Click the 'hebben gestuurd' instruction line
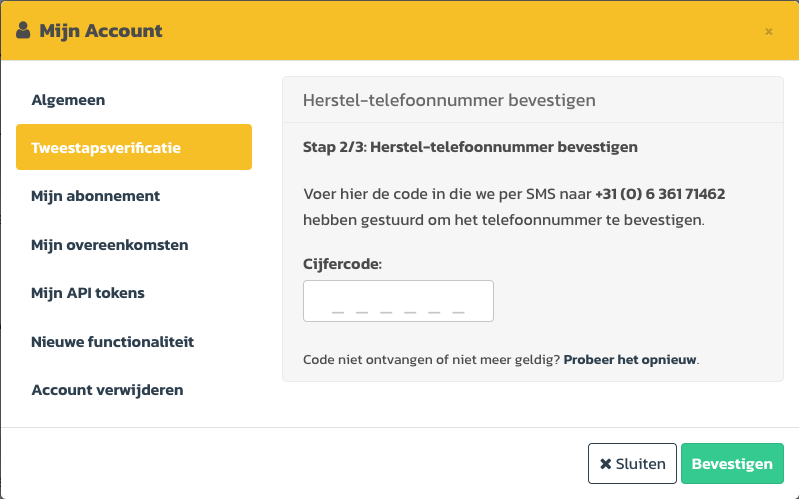 click(x=503, y=220)
